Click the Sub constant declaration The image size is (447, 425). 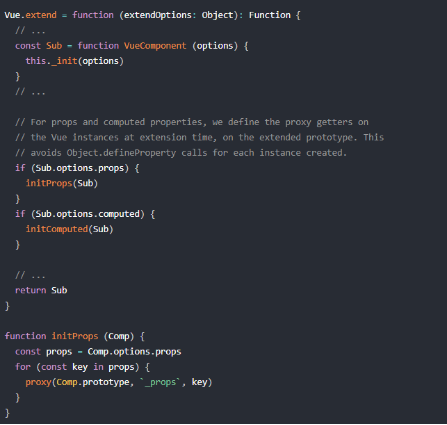coord(54,46)
